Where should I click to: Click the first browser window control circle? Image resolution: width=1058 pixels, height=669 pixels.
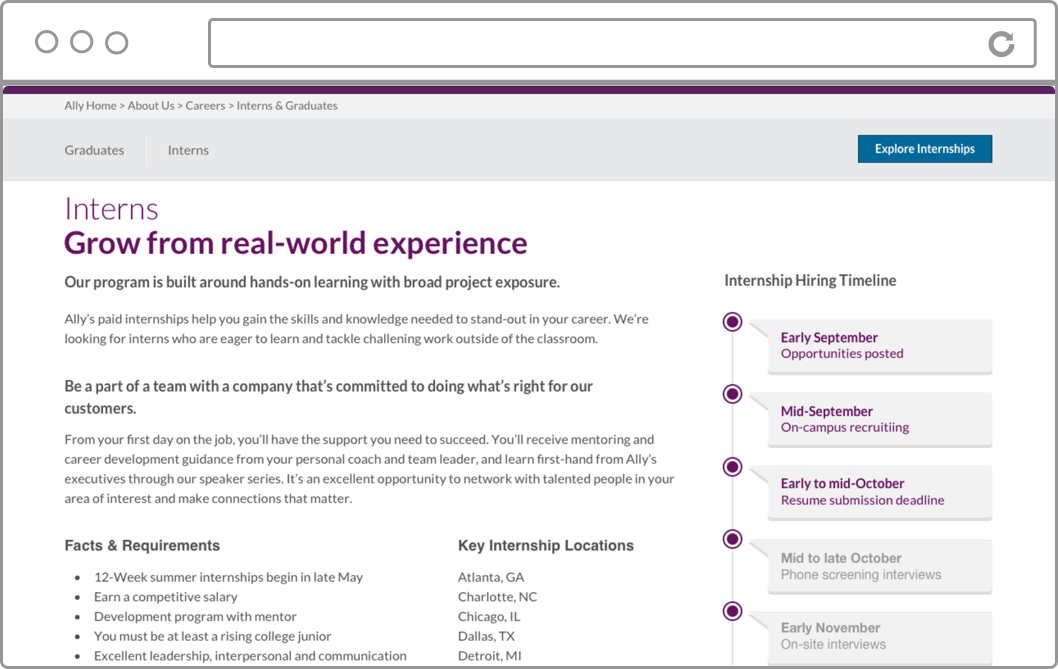[47, 42]
